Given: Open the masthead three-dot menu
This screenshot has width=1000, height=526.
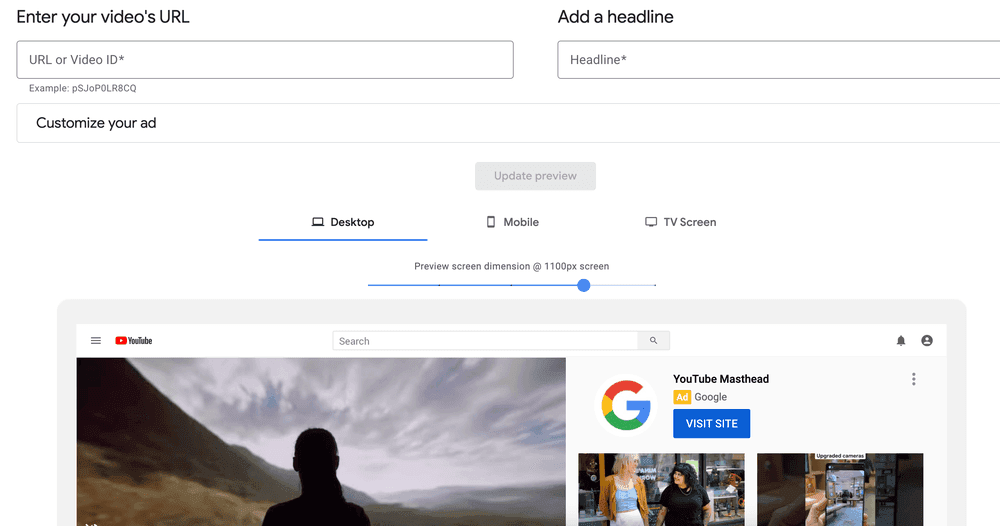Looking at the screenshot, I should [913, 379].
